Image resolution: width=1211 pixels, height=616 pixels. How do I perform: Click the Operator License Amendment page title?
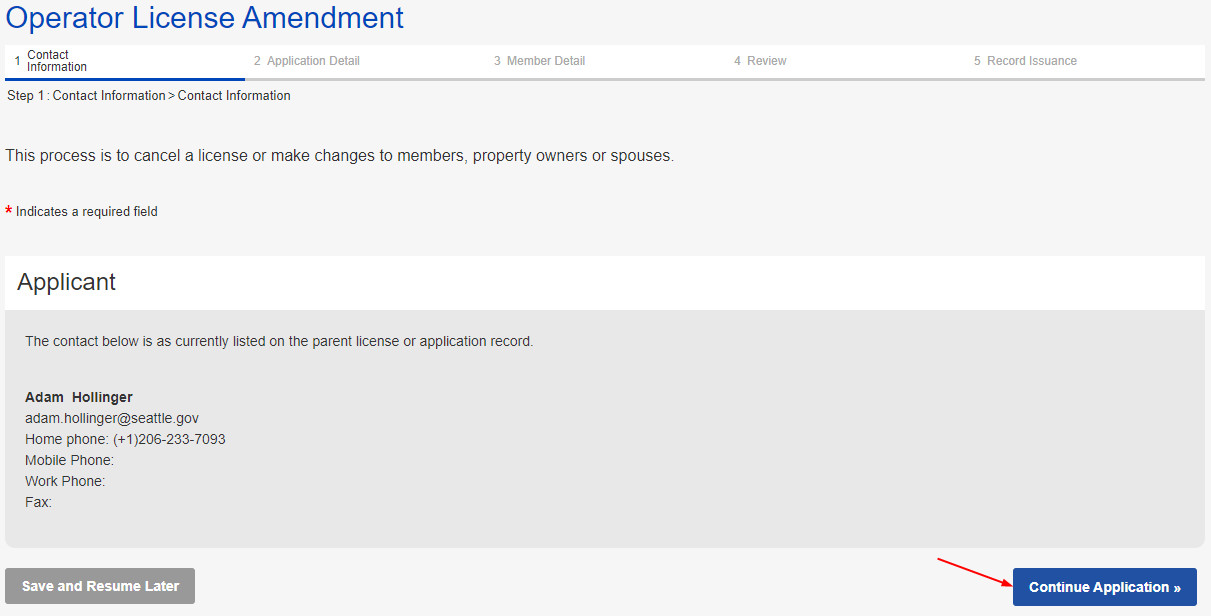tap(205, 18)
